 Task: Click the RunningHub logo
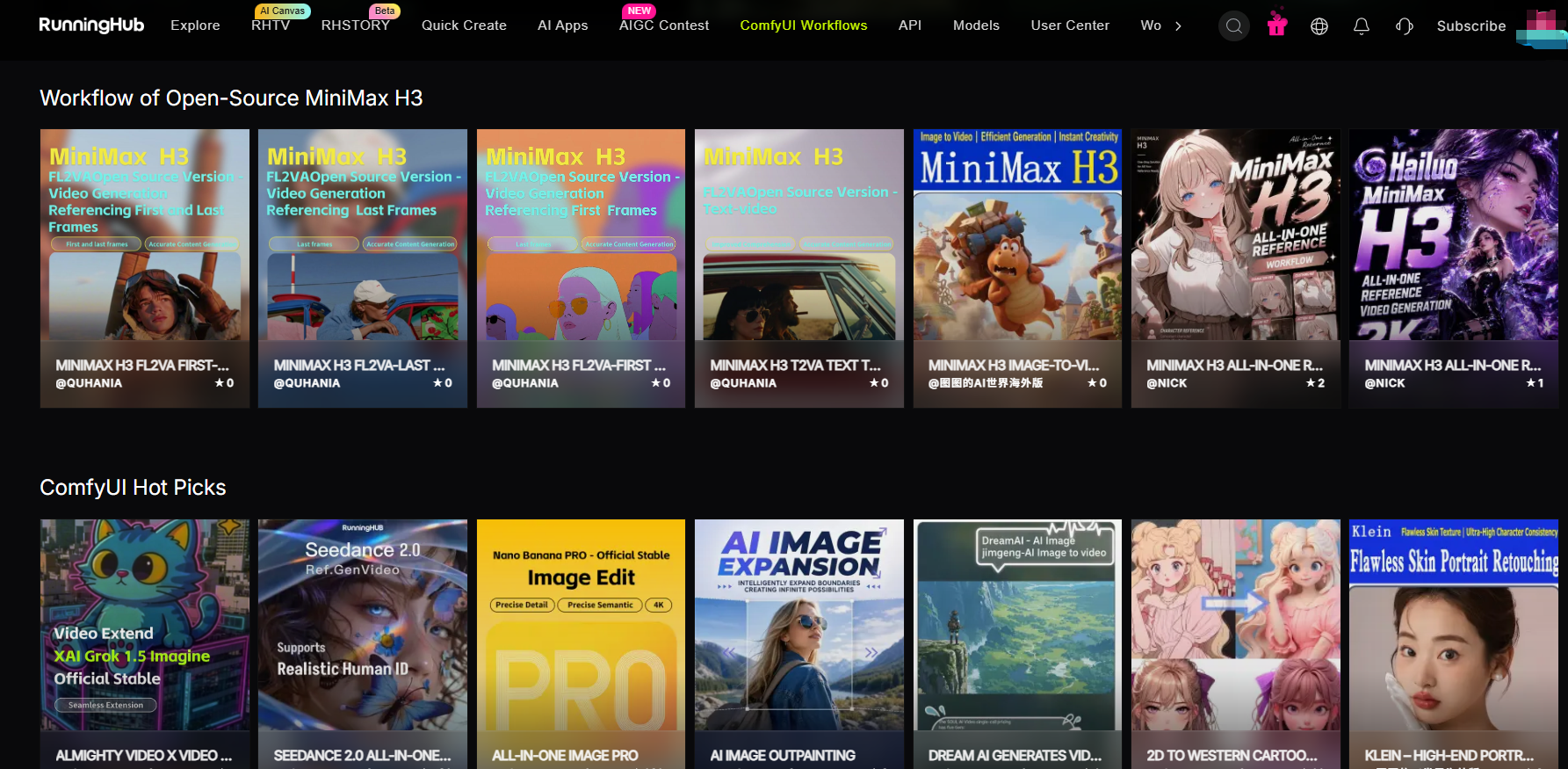coord(91,25)
